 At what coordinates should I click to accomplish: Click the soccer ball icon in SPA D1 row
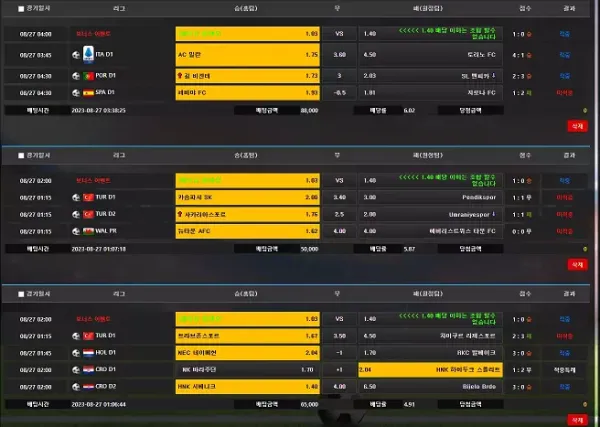tap(76, 93)
